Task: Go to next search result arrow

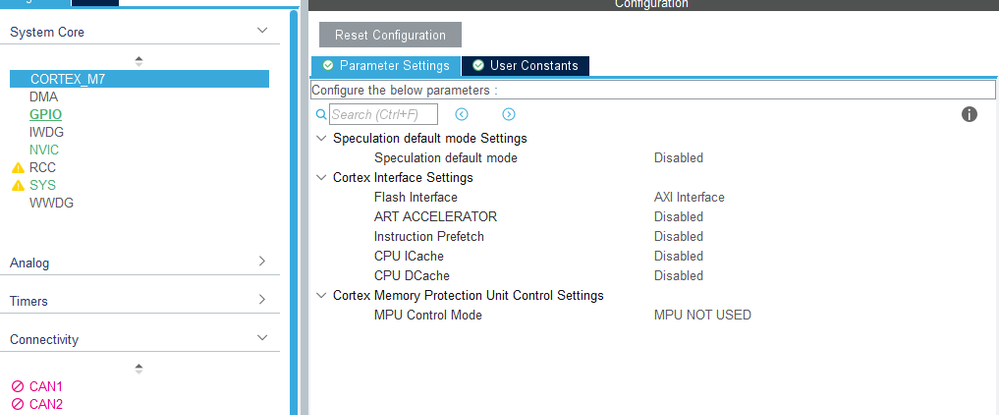Action: (x=508, y=115)
